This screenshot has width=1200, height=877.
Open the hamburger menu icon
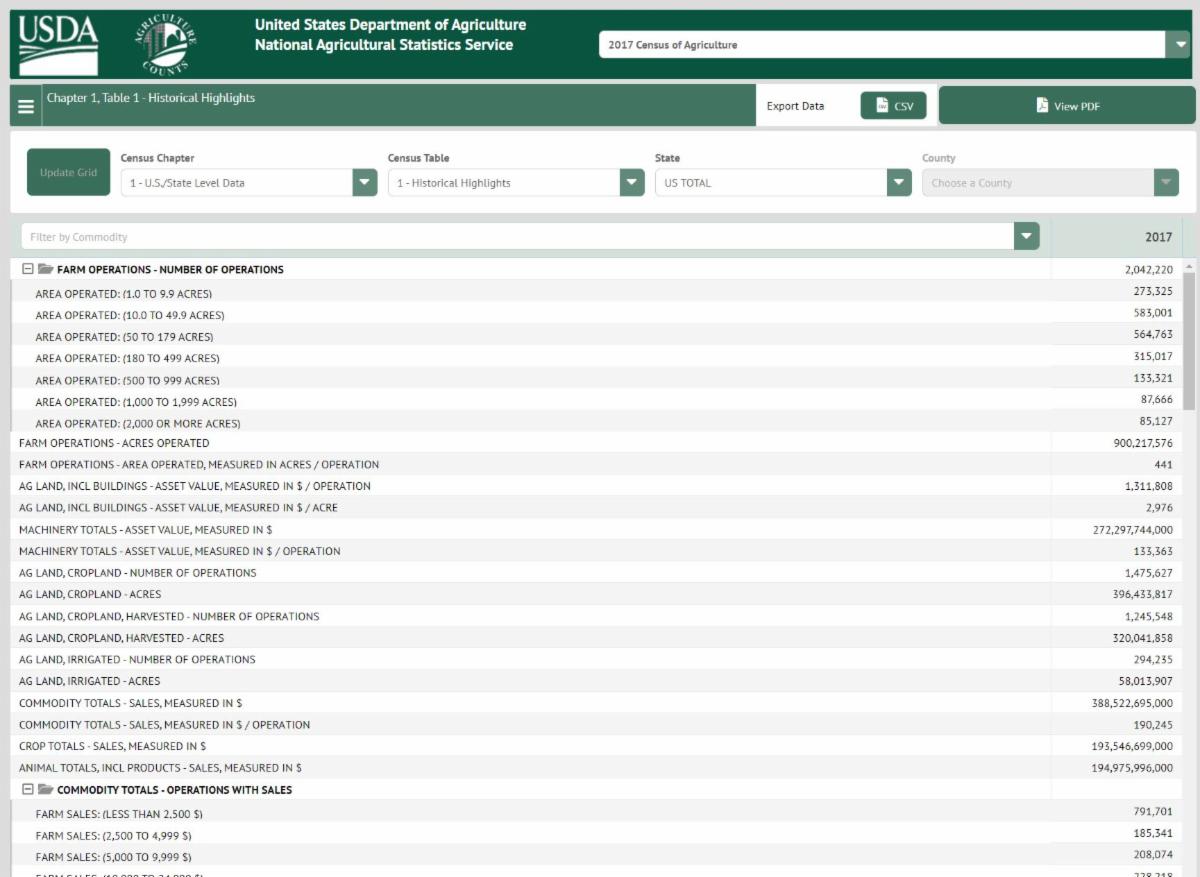tap(26, 106)
